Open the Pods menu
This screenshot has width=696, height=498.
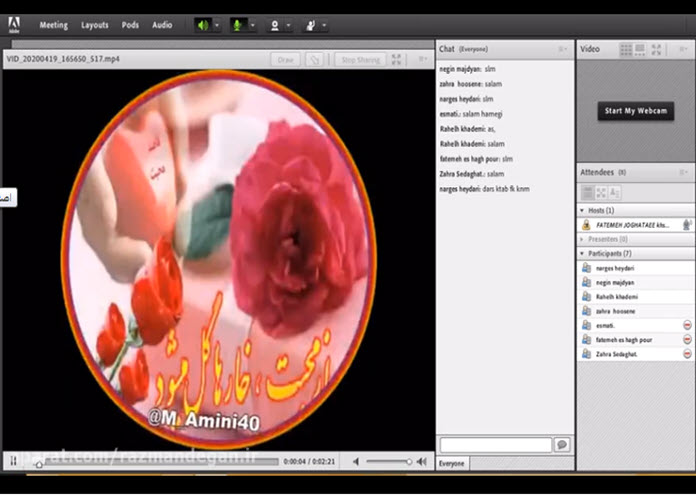click(x=130, y=25)
